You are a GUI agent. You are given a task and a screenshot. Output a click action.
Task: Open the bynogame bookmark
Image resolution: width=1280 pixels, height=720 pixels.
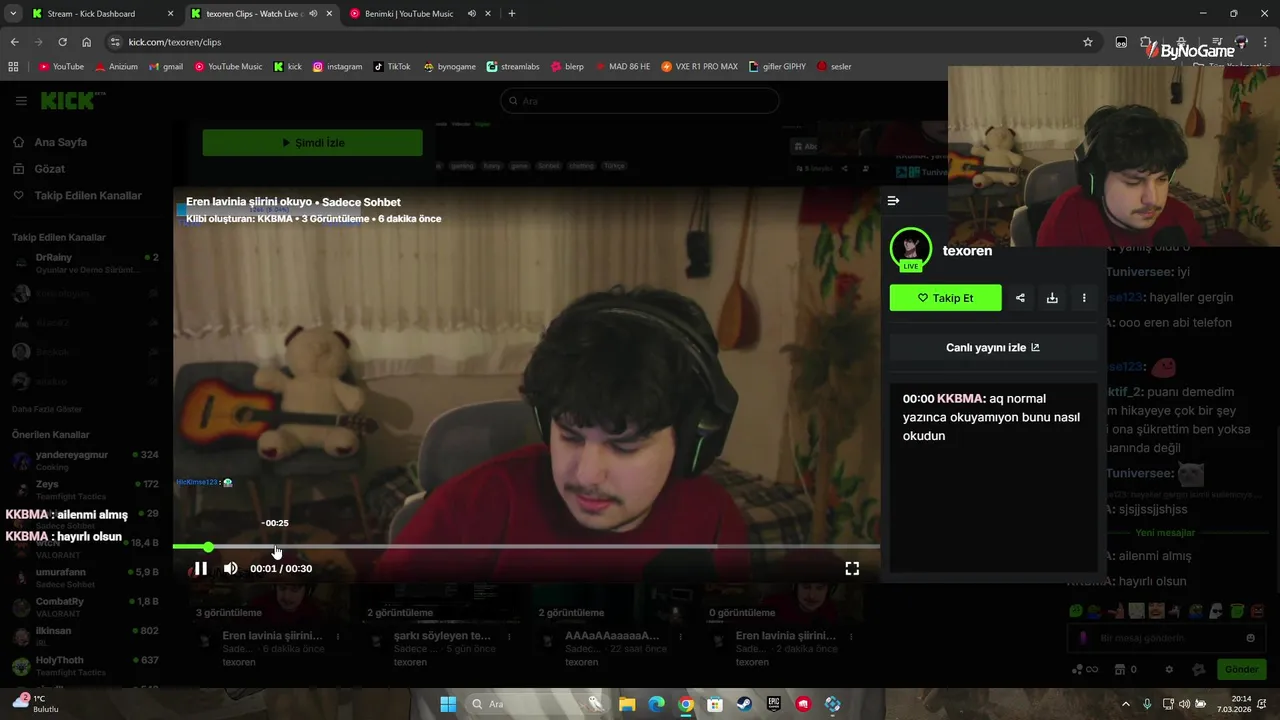point(449,67)
